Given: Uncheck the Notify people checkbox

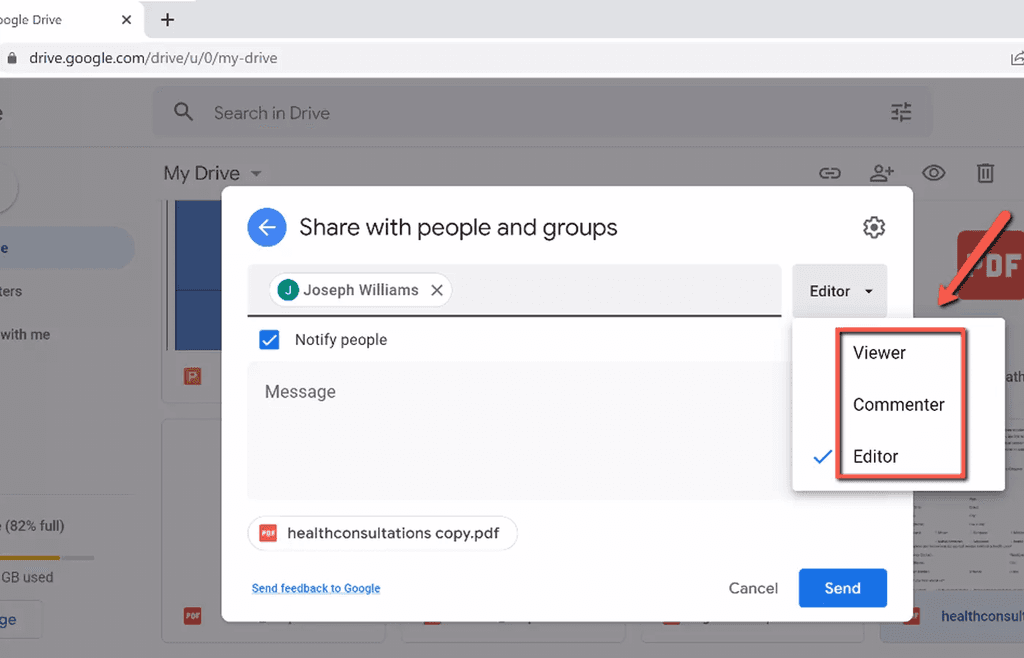Looking at the screenshot, I should click(x=268, y=339).
